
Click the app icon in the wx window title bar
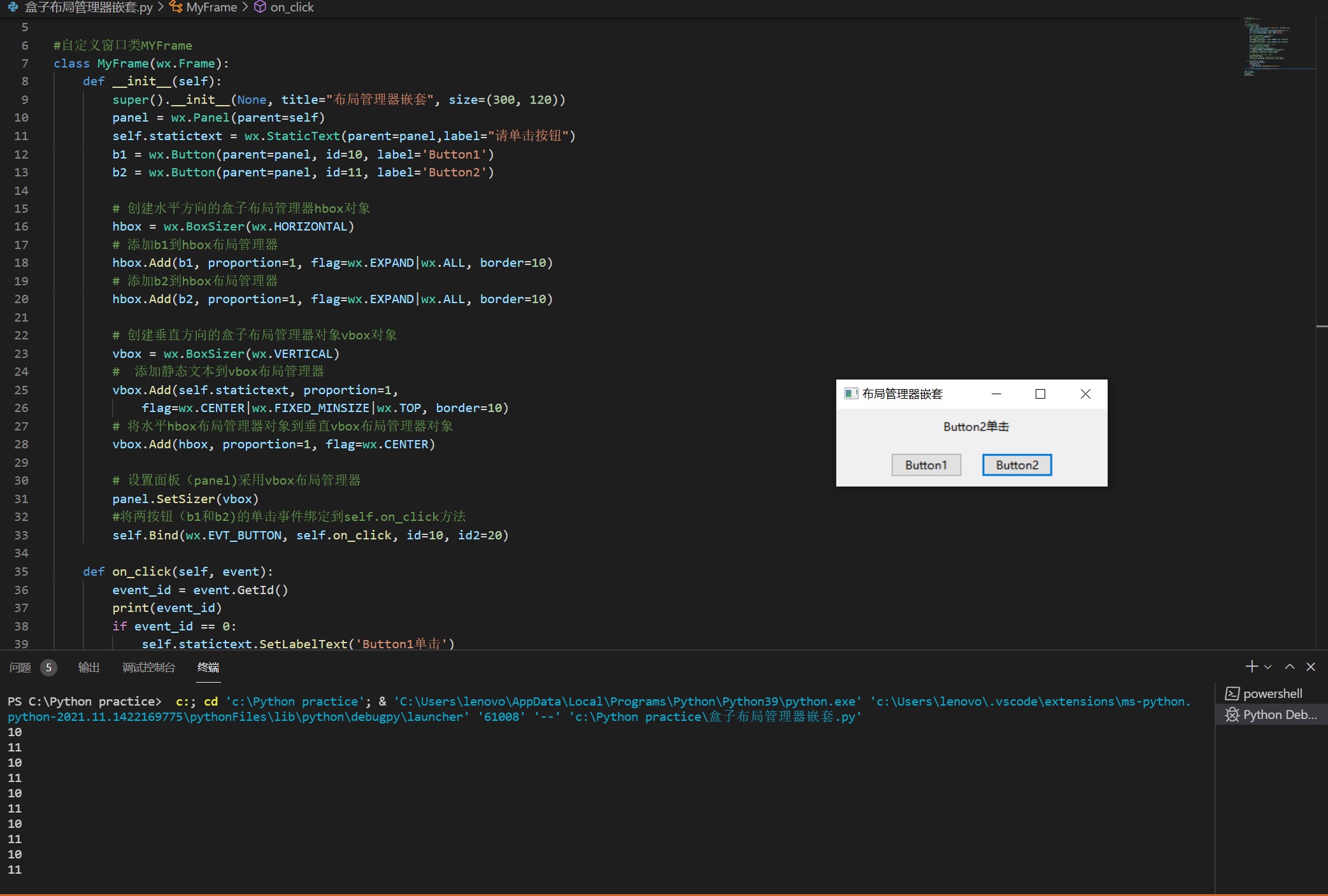850,394
